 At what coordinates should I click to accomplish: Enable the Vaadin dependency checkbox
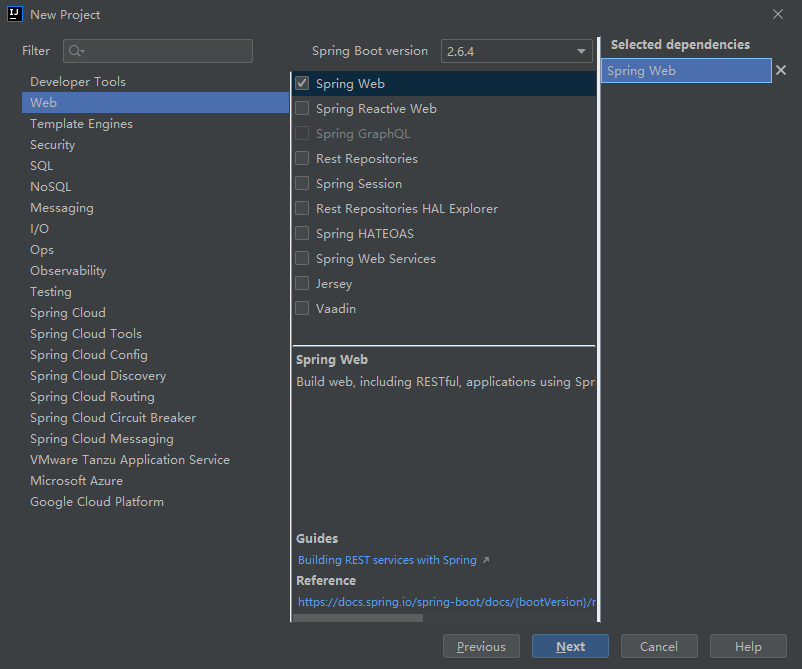[x=302, y=308]
